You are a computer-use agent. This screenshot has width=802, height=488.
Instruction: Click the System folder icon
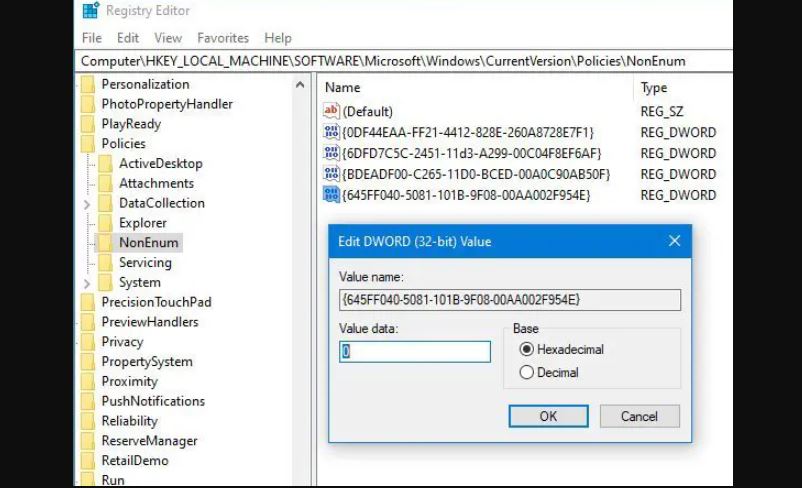pyautogui.click(x=105, y=282)
